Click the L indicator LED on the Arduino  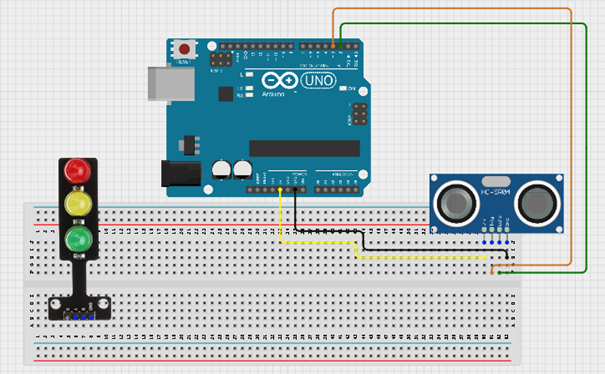[249, 74]
